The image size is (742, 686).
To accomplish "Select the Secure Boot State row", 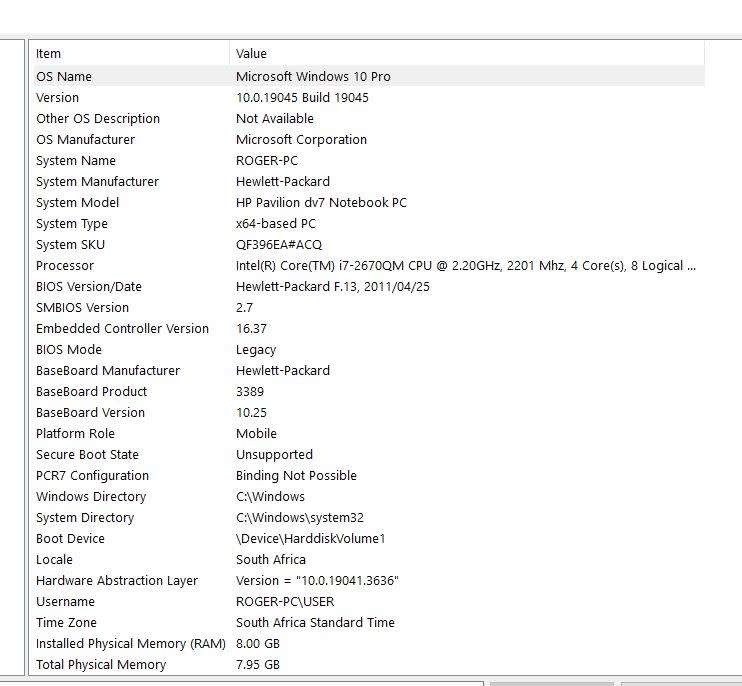I will click(87, 454).
